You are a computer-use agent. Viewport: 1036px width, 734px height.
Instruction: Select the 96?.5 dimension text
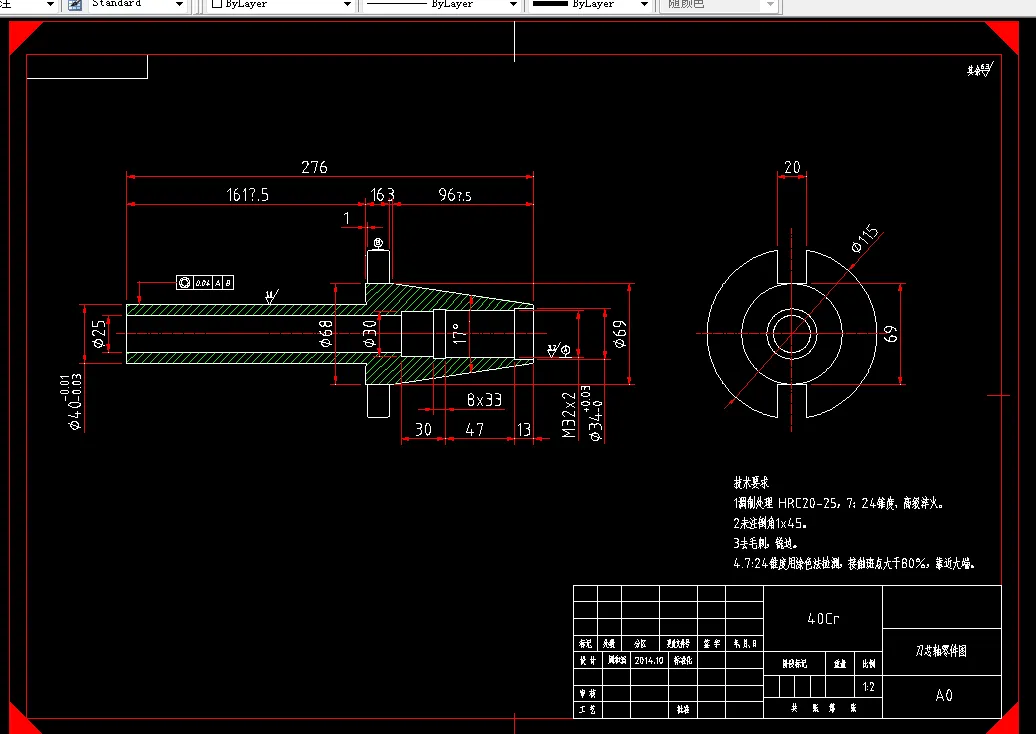[x=455, y=195]
